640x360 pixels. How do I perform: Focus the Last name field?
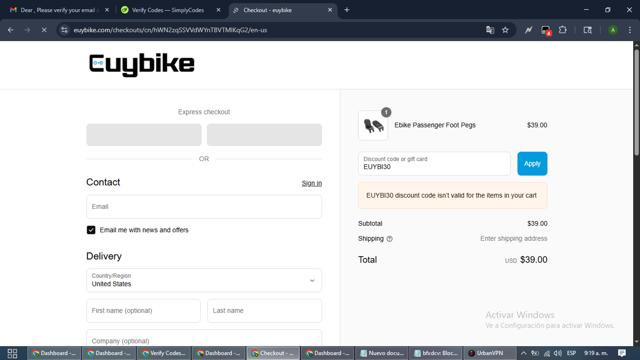click(x=264, y=311)
